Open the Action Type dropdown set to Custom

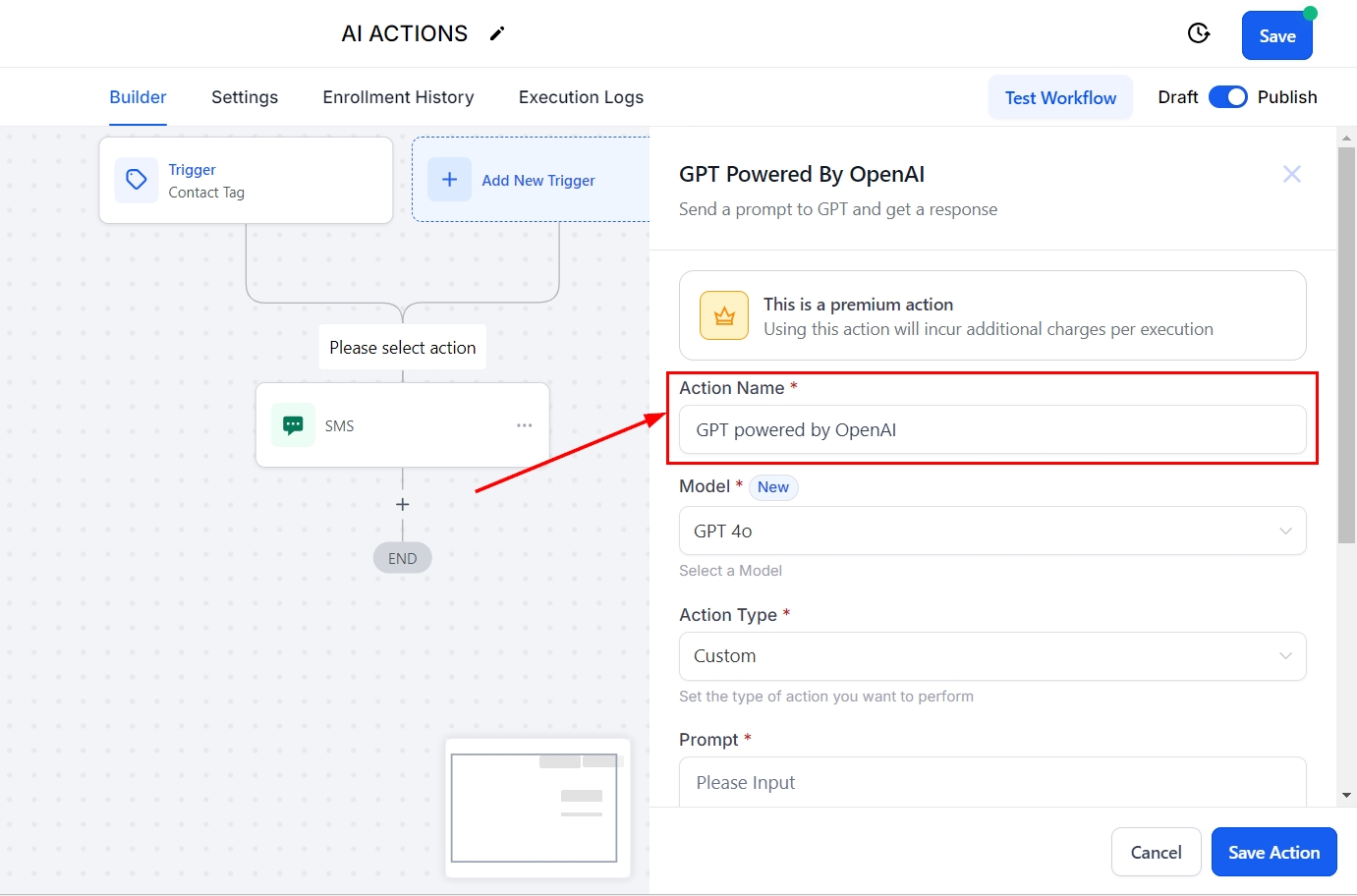tap(991, 656)
